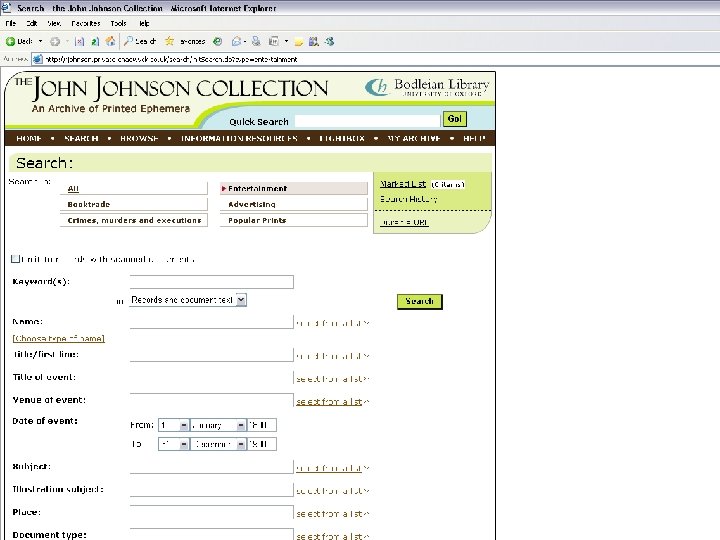720x540 pixels.
Task: Select the Popular Prints search category
Action: click(294, 220)
